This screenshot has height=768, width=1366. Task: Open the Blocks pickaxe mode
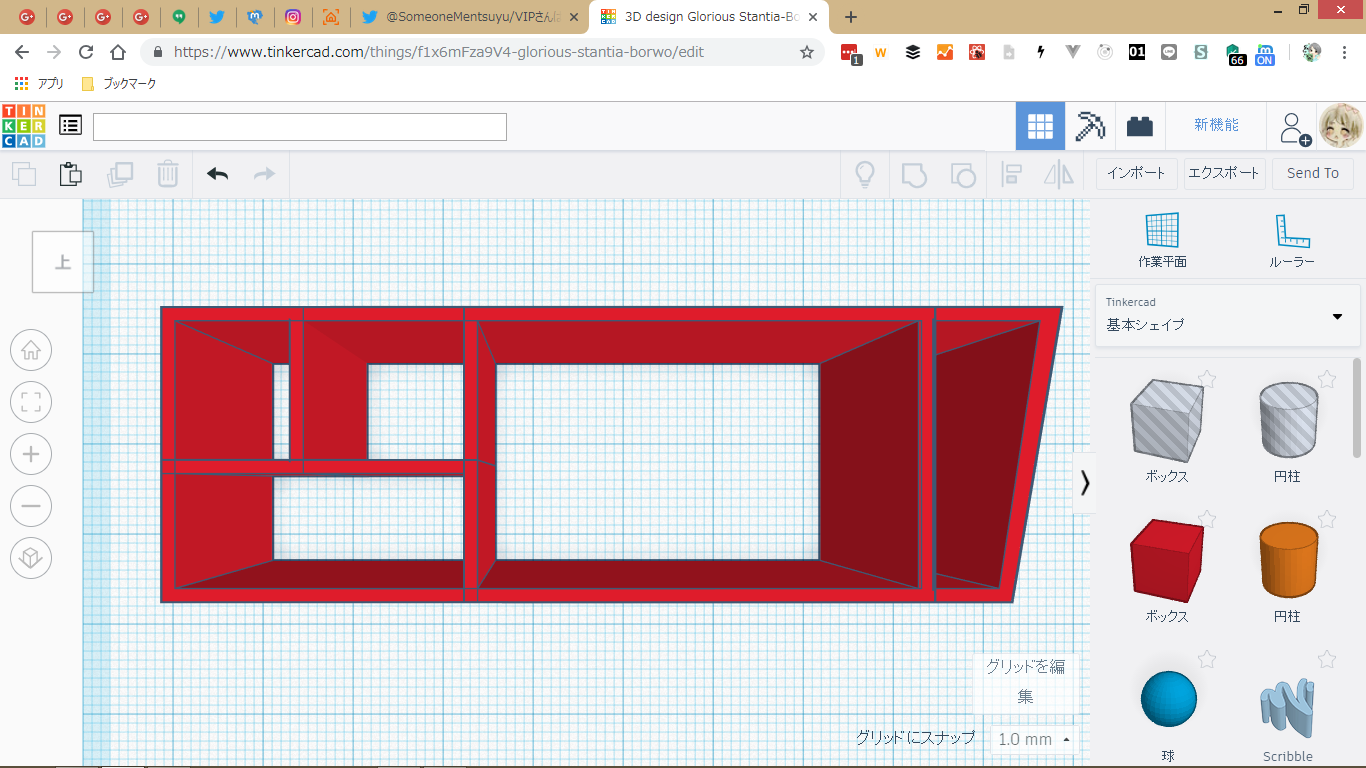pyautogui.click(x=1090, y=126)
